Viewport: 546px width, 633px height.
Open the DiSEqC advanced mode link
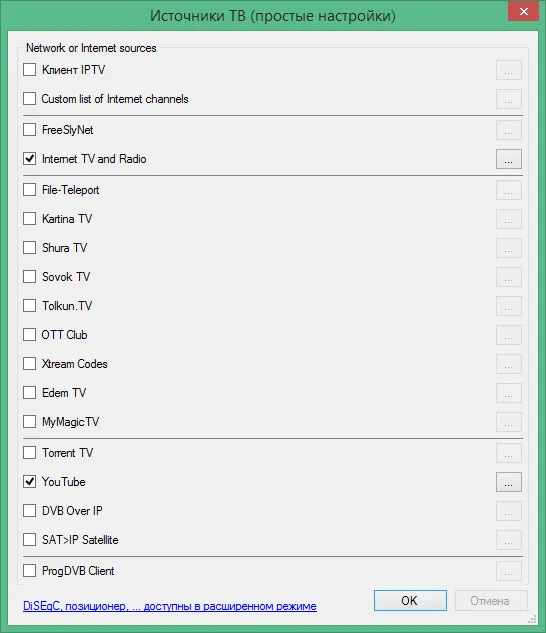[170, 606]
